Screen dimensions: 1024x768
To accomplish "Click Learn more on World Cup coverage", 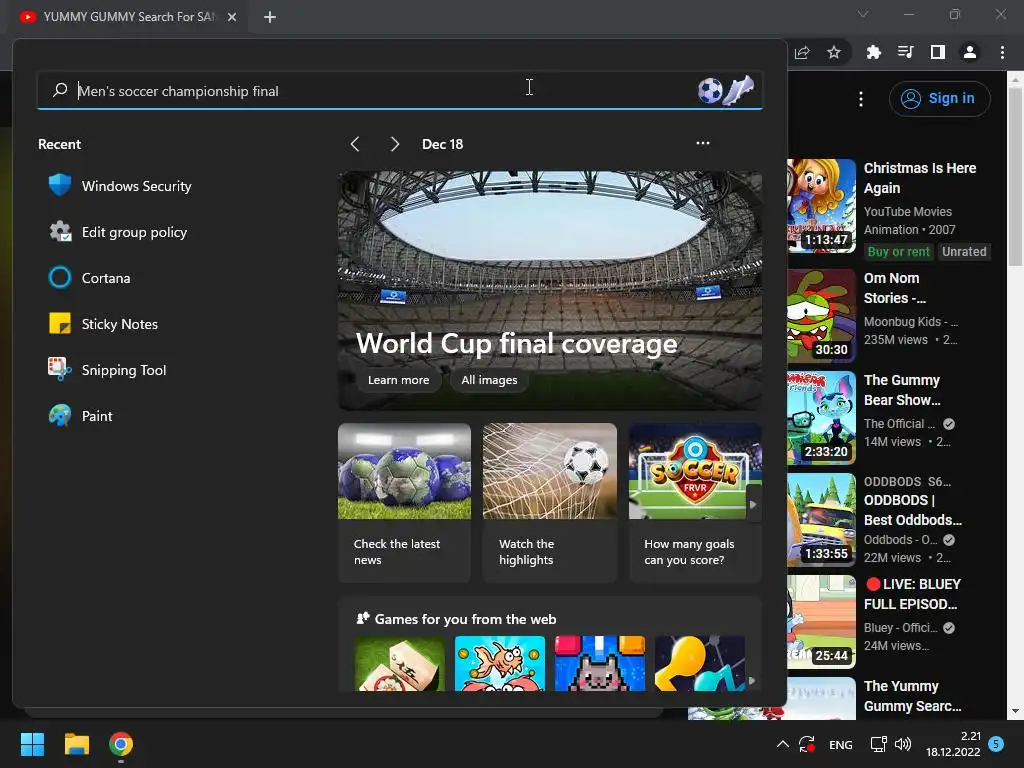I will click(398, 380).
